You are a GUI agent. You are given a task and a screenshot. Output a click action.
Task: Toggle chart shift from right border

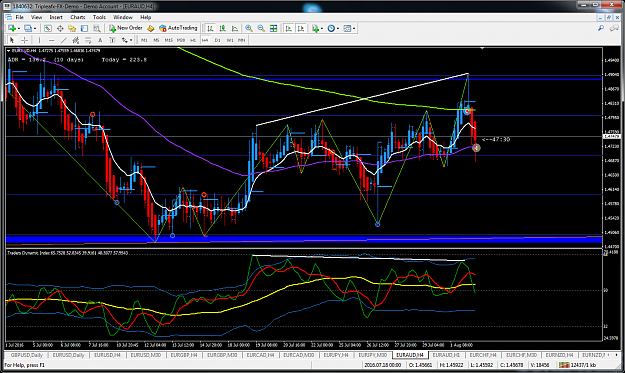pos(301,28)
